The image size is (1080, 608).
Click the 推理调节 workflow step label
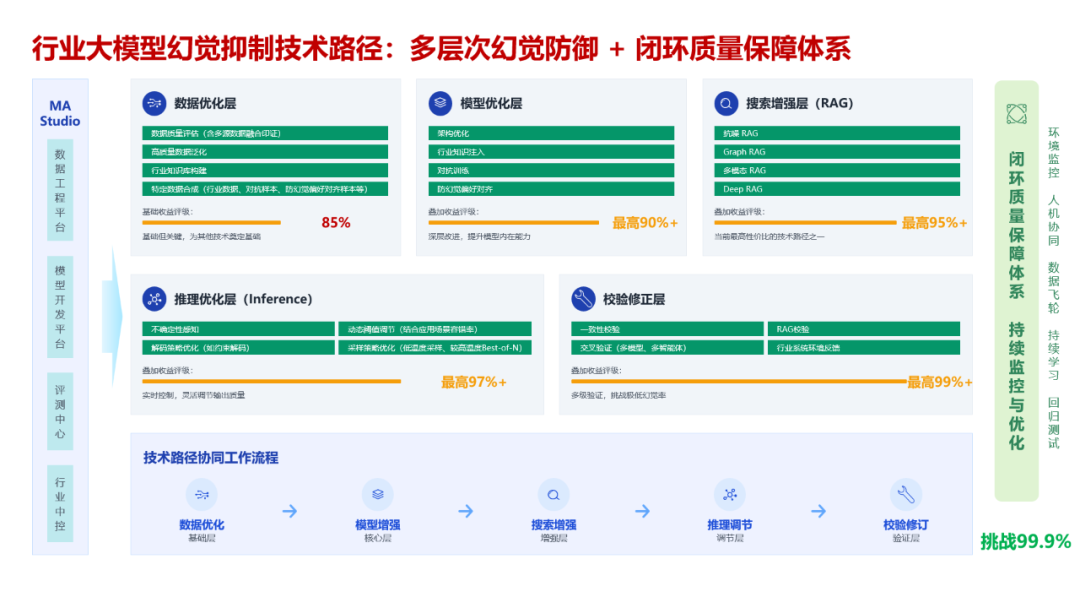(729, 525)
